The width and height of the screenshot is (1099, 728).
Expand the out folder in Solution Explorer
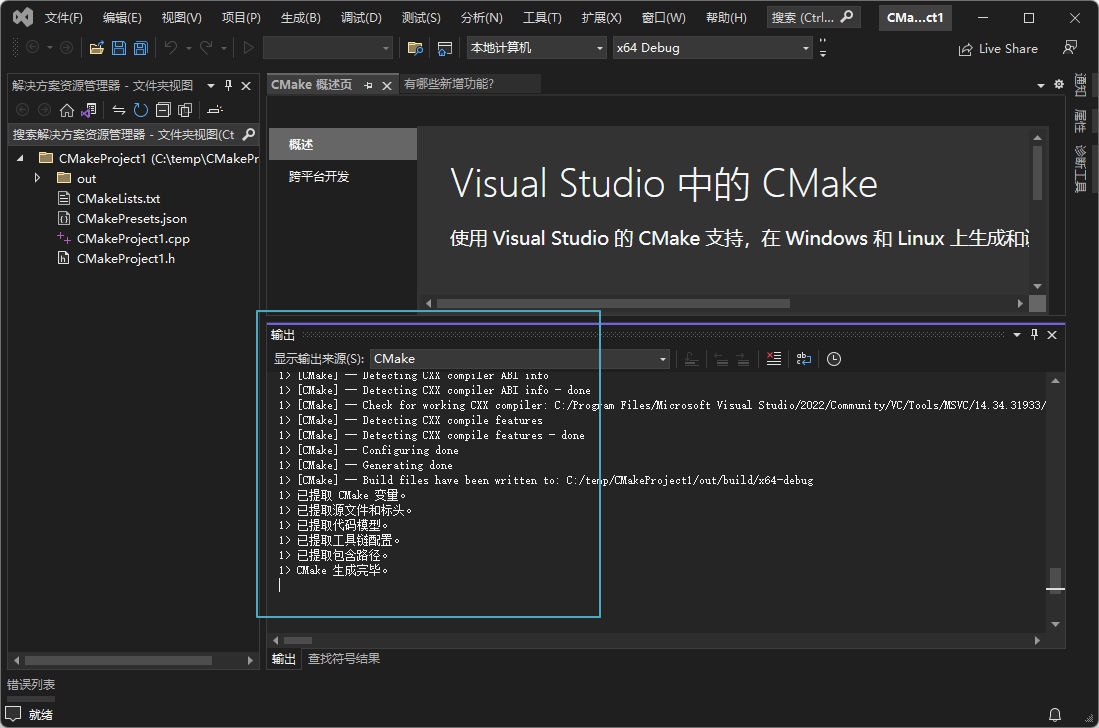(37, 177)
